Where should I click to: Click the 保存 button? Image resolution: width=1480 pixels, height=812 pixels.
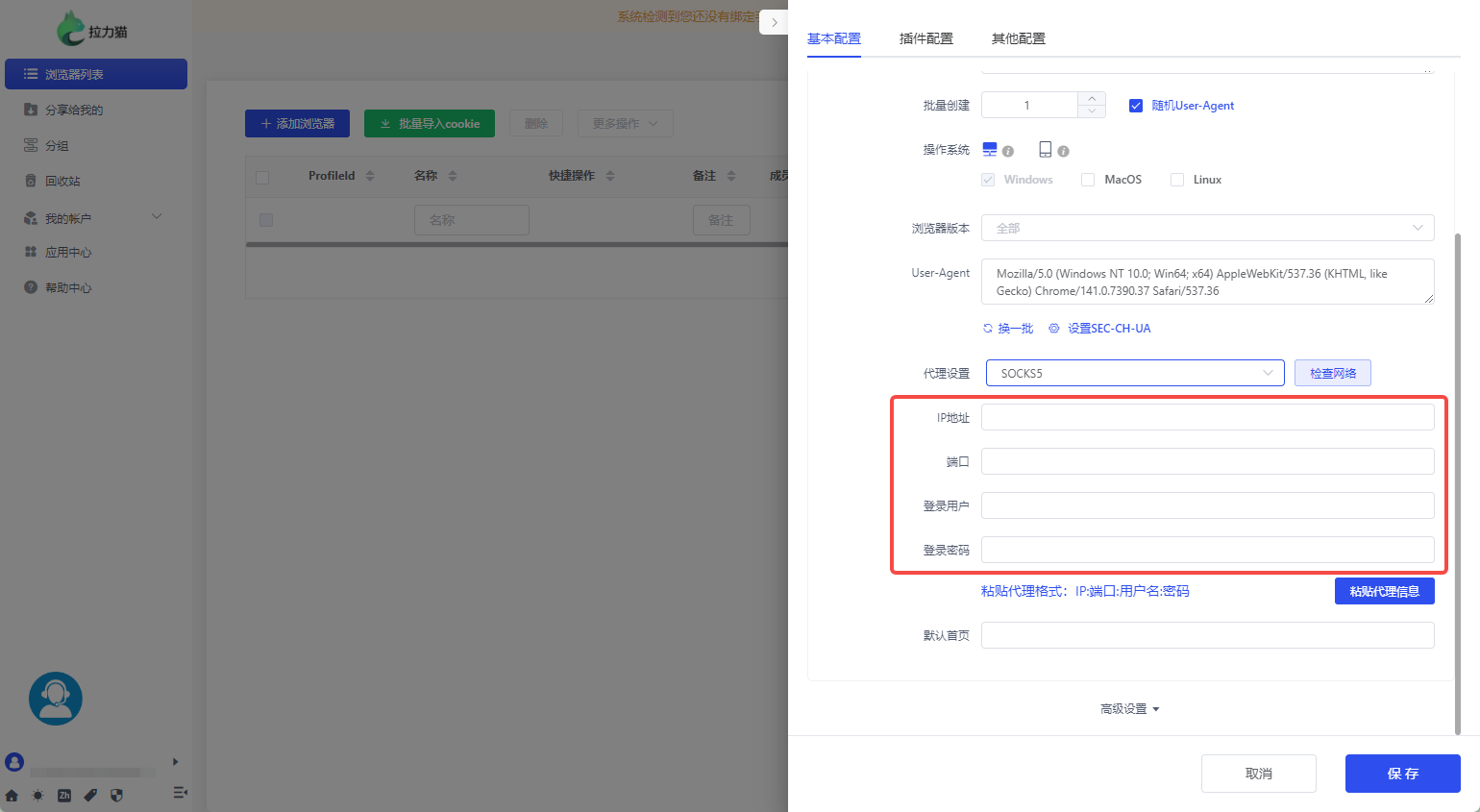[x=1402, y=774]
